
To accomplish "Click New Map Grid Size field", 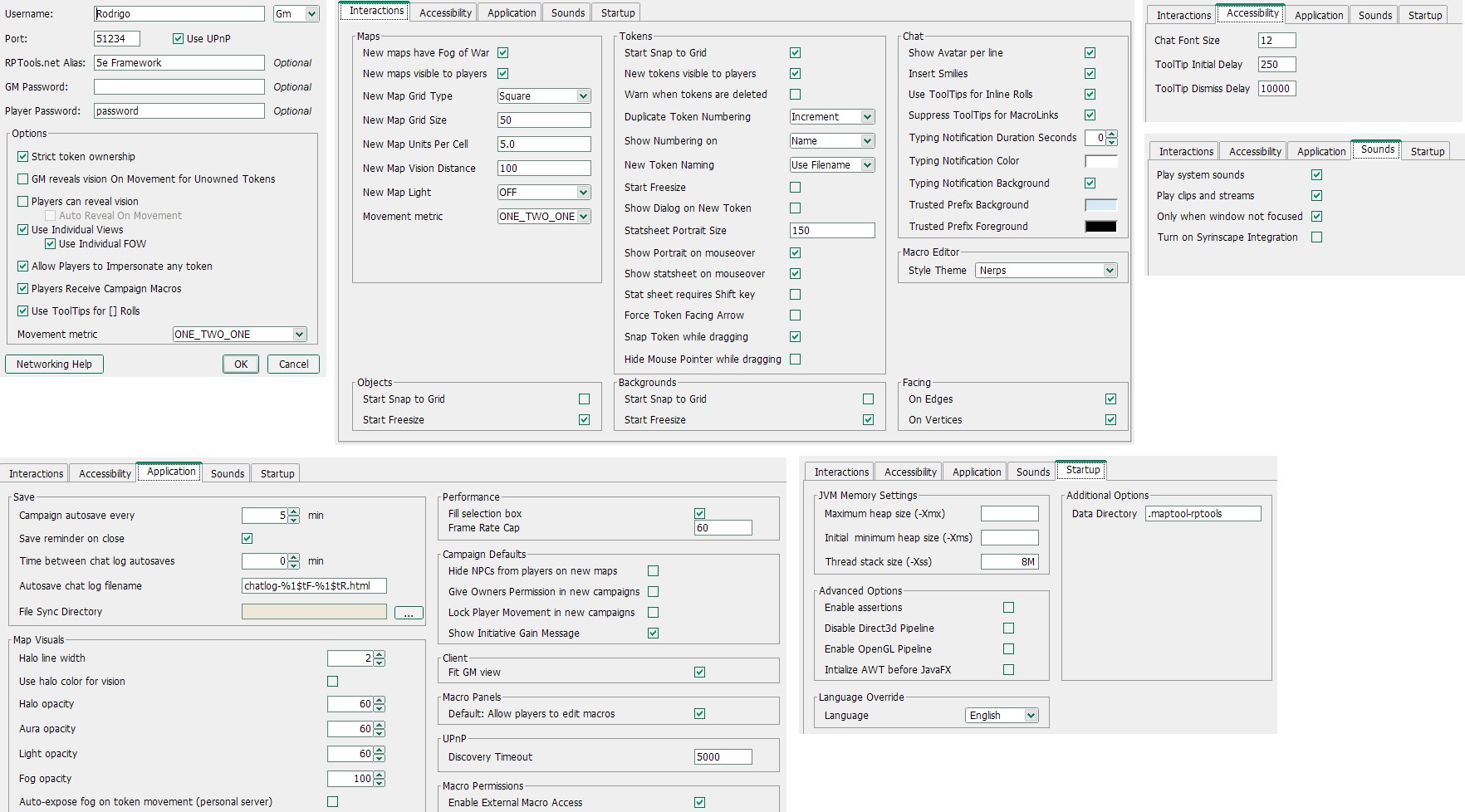I will [544, 120].
